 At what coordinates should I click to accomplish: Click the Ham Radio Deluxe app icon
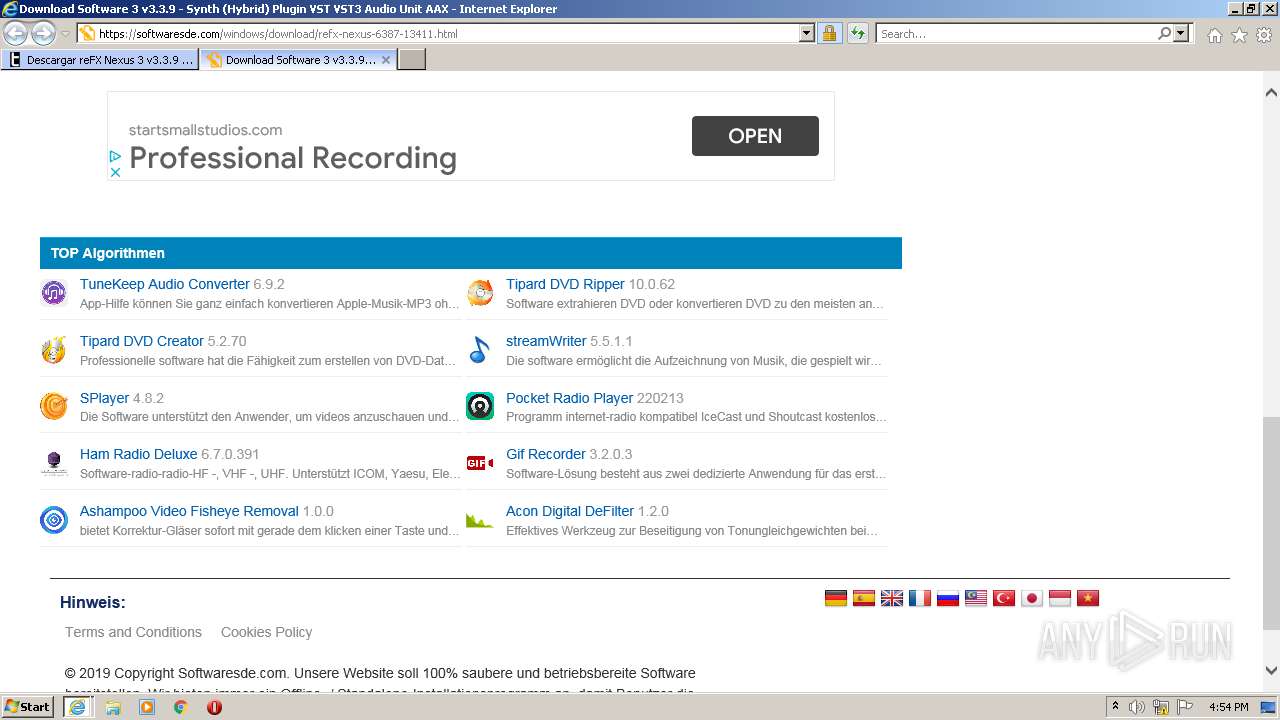(x=53, y=463)
